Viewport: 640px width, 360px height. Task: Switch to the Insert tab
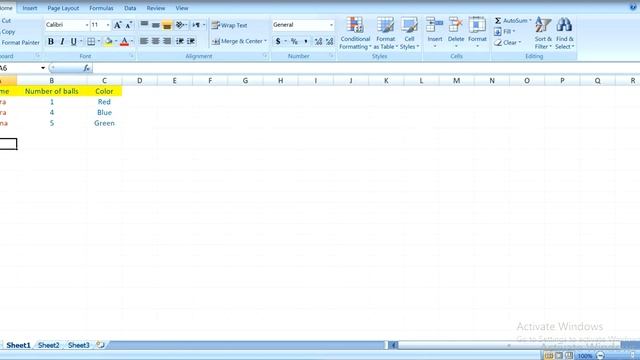click(30, 8)
